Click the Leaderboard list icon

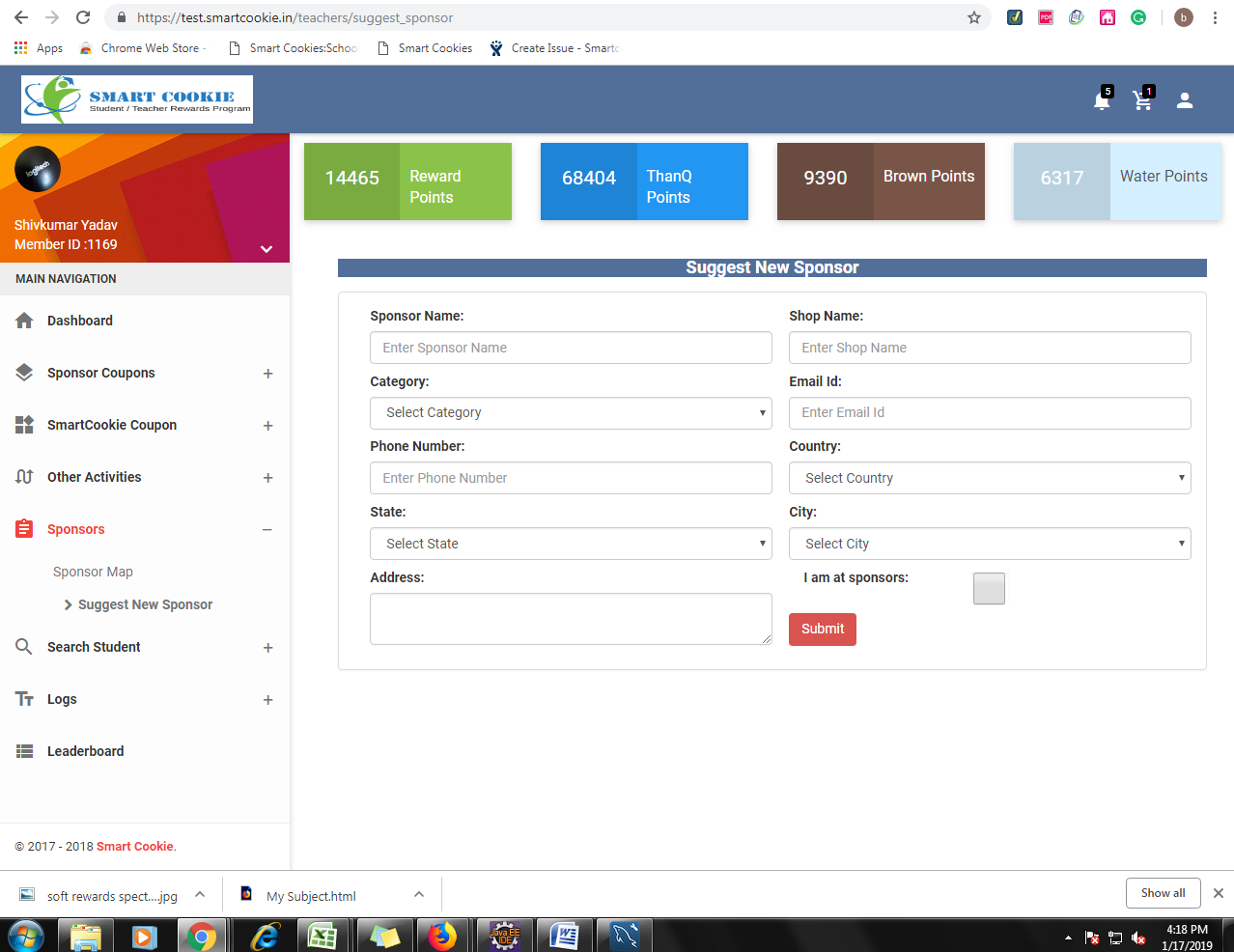pos(25,751)
